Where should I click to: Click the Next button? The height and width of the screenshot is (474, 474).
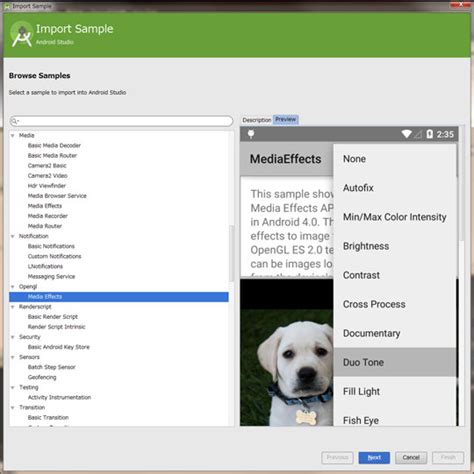pos(374,458)
